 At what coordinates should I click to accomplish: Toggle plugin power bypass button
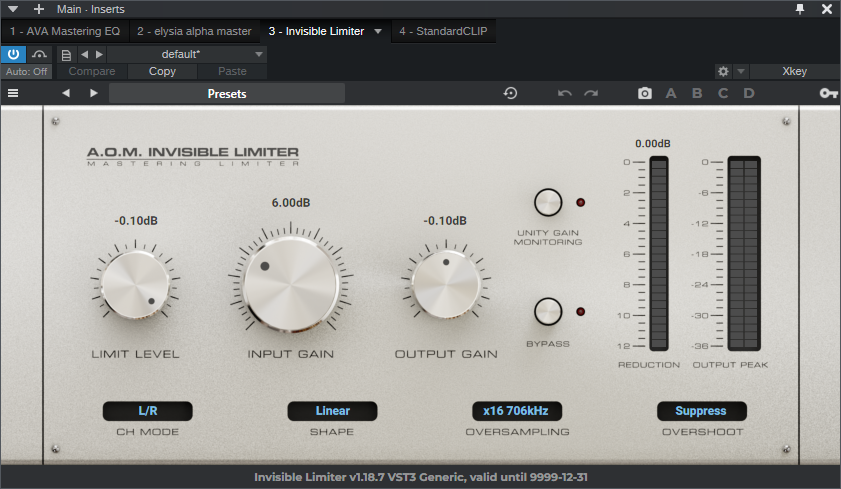point(13,54)
